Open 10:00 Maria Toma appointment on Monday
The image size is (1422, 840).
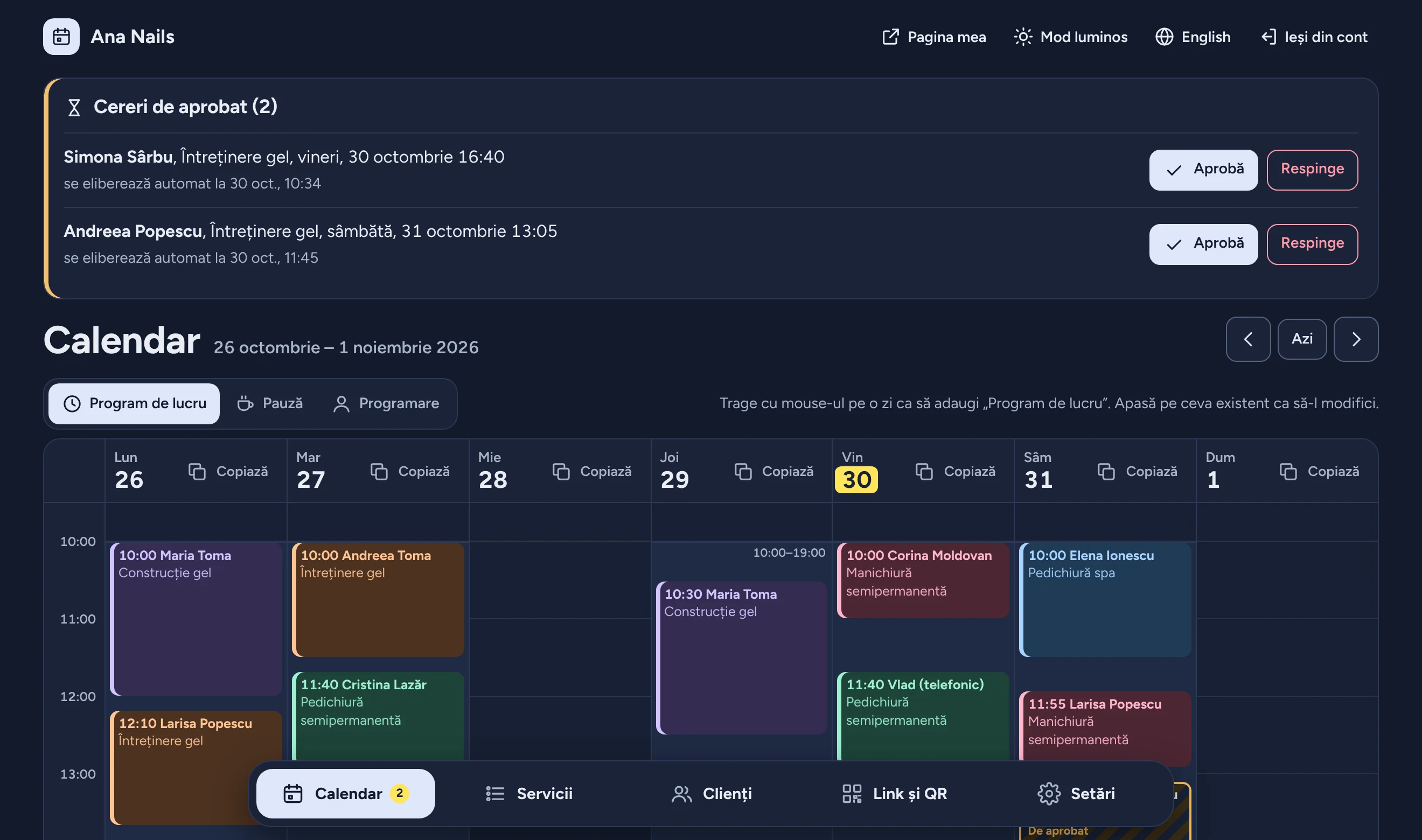(x=196, y=619)
